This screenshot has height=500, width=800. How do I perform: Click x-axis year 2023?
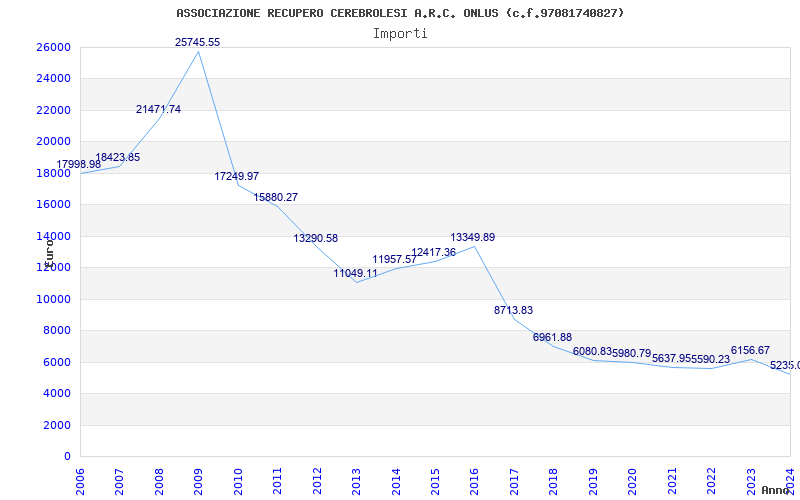click(751, 481)
